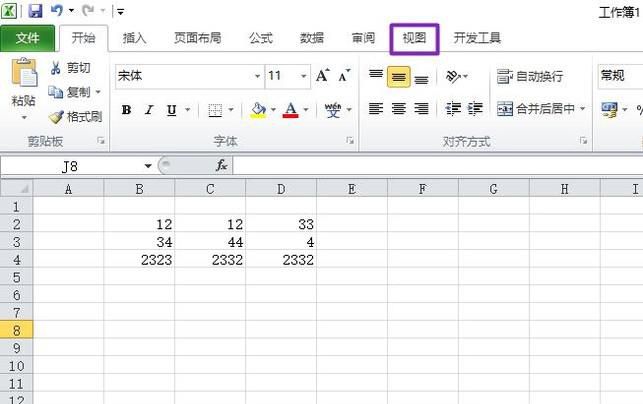
Task: Click the Increase Indent icon
Action: (x=475, y=109)
